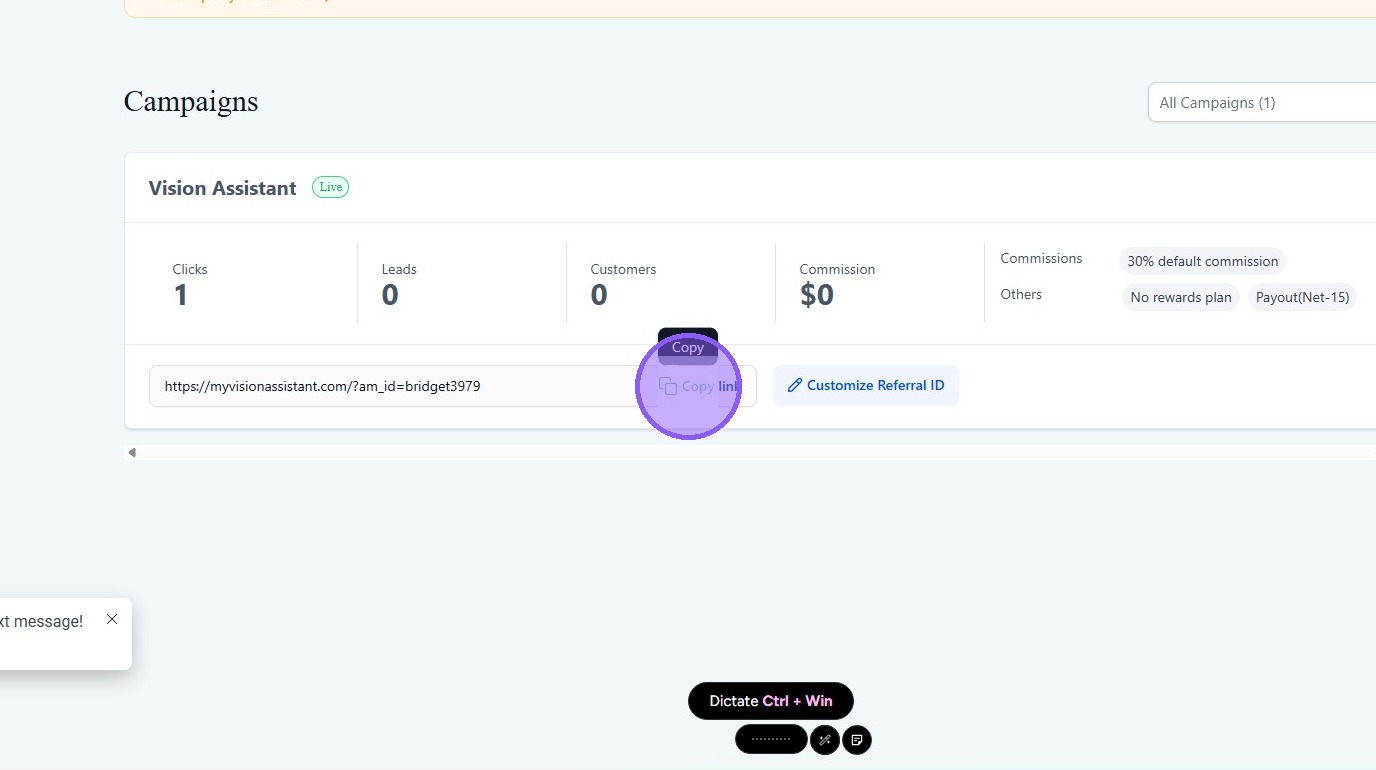Click the Vision Assistant campaign title
Image resolution: width=1376 pixels, height=770 pixels.
pos(222,188)
